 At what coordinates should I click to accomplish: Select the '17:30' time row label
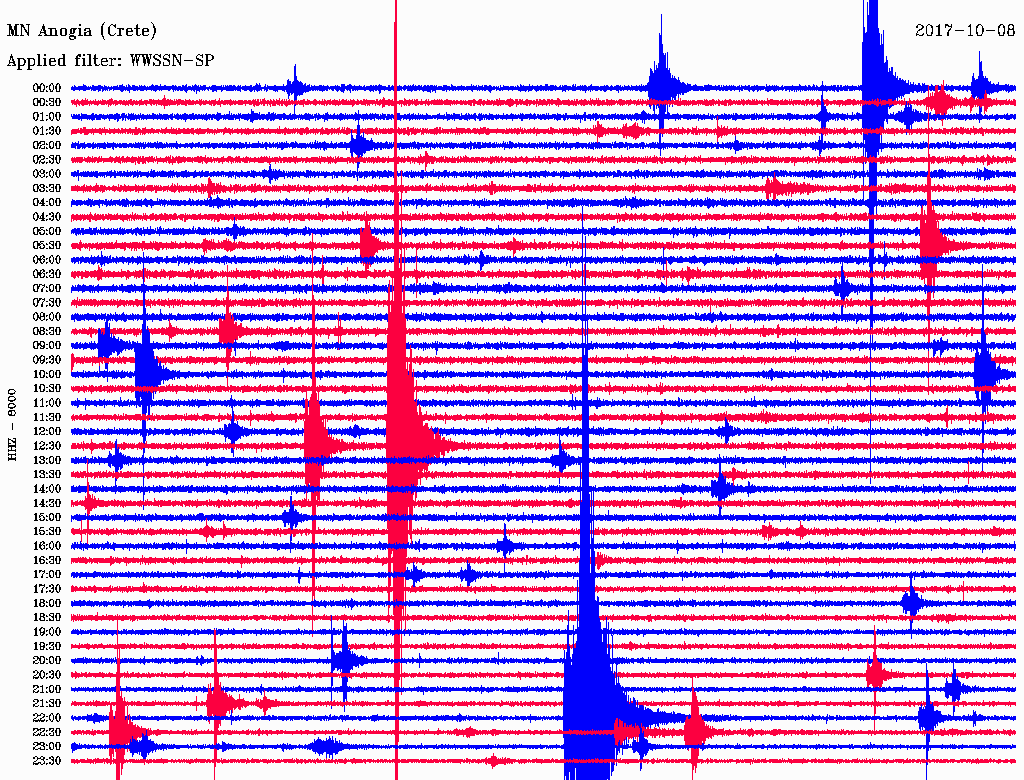coord(47,589)
